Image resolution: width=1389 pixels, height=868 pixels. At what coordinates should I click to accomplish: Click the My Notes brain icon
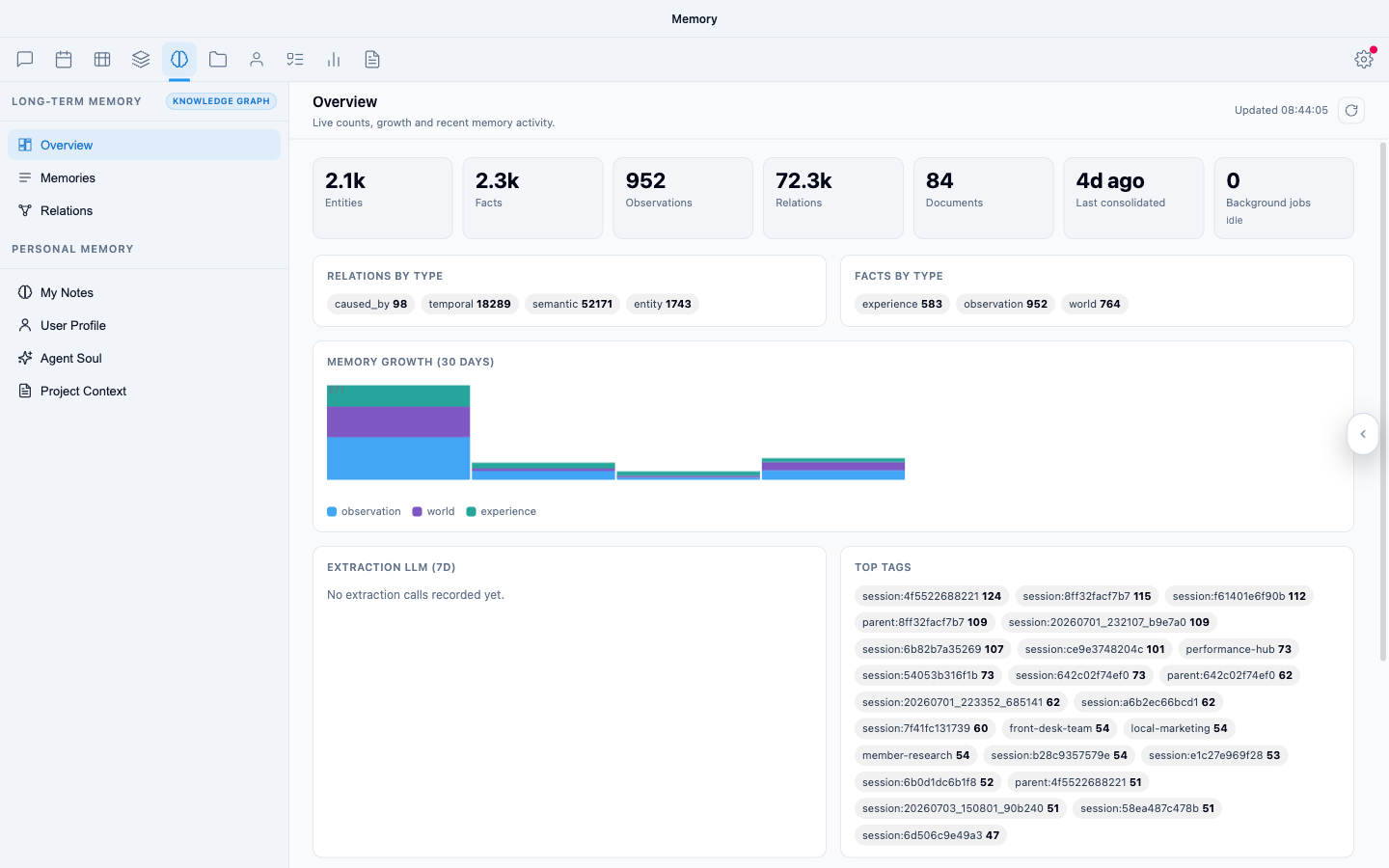click(x=25, y=292)
